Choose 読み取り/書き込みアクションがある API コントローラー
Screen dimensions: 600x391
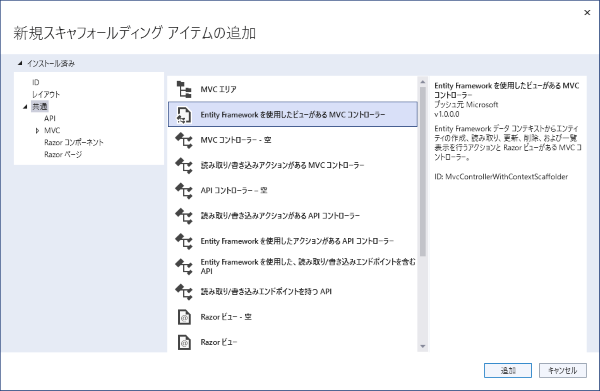(x=293, y=216)
